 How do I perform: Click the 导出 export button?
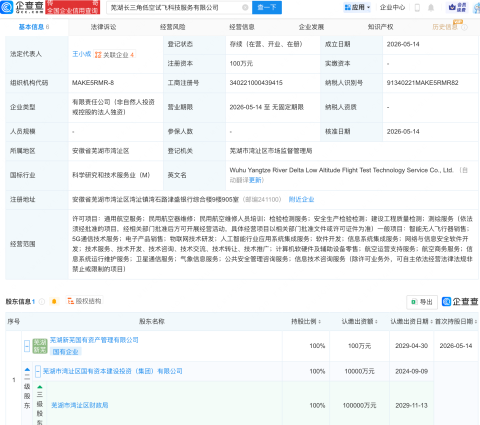tap(422, 302)
